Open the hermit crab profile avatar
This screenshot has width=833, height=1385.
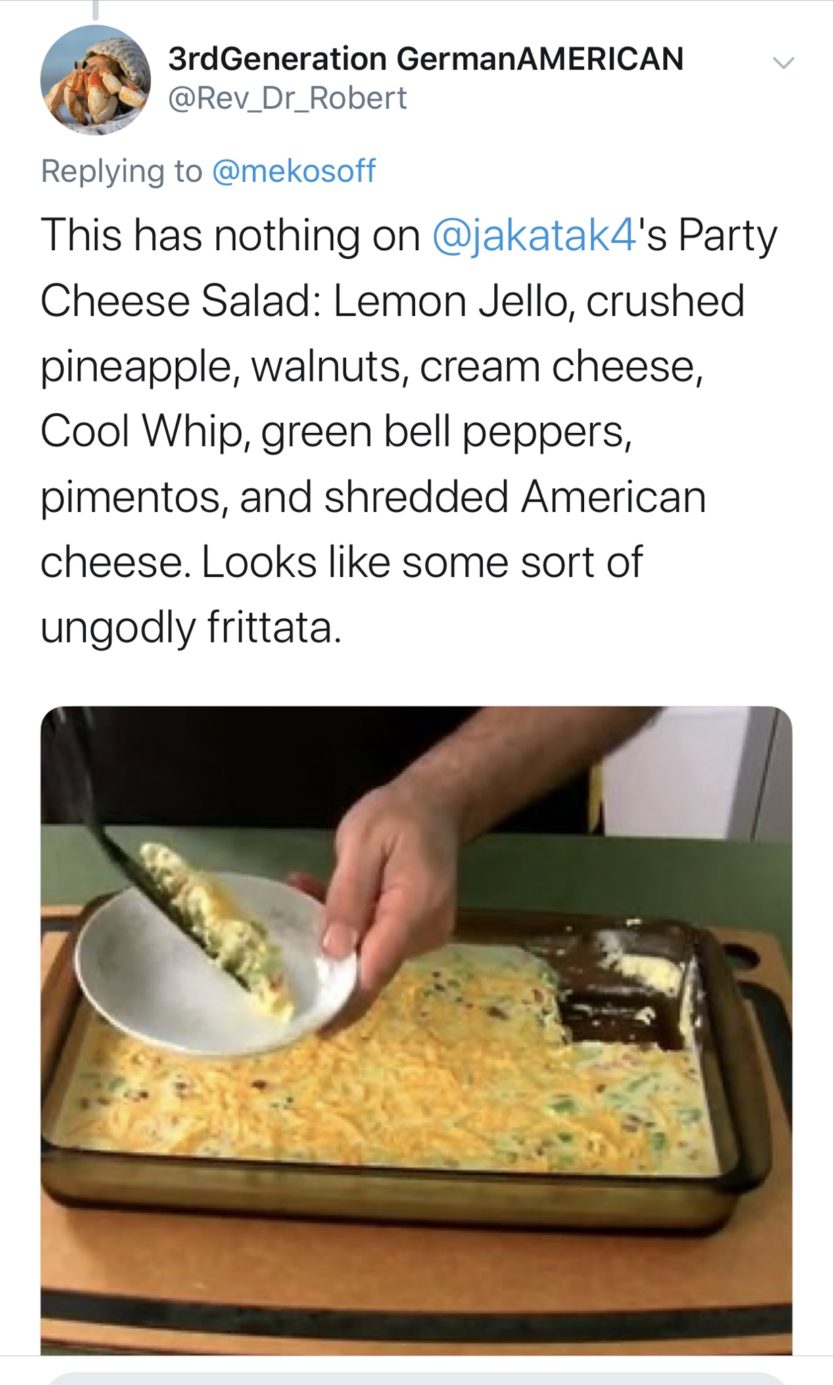[x=95, y=79]
